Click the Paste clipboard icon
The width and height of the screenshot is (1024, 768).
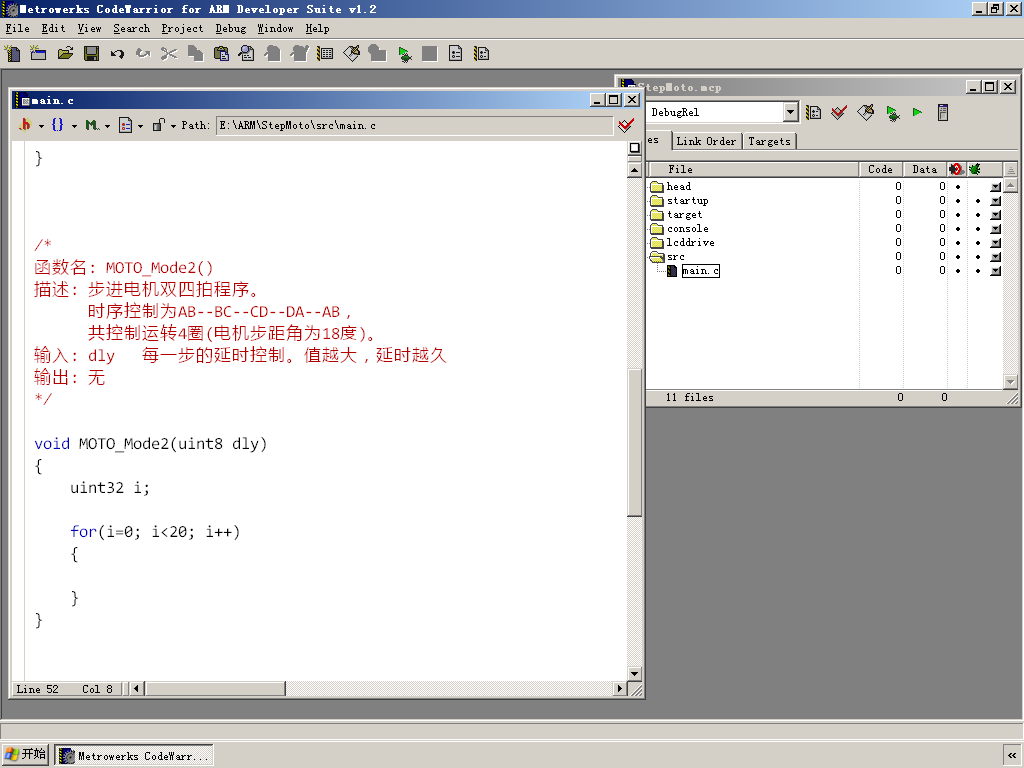coord(221,54)
